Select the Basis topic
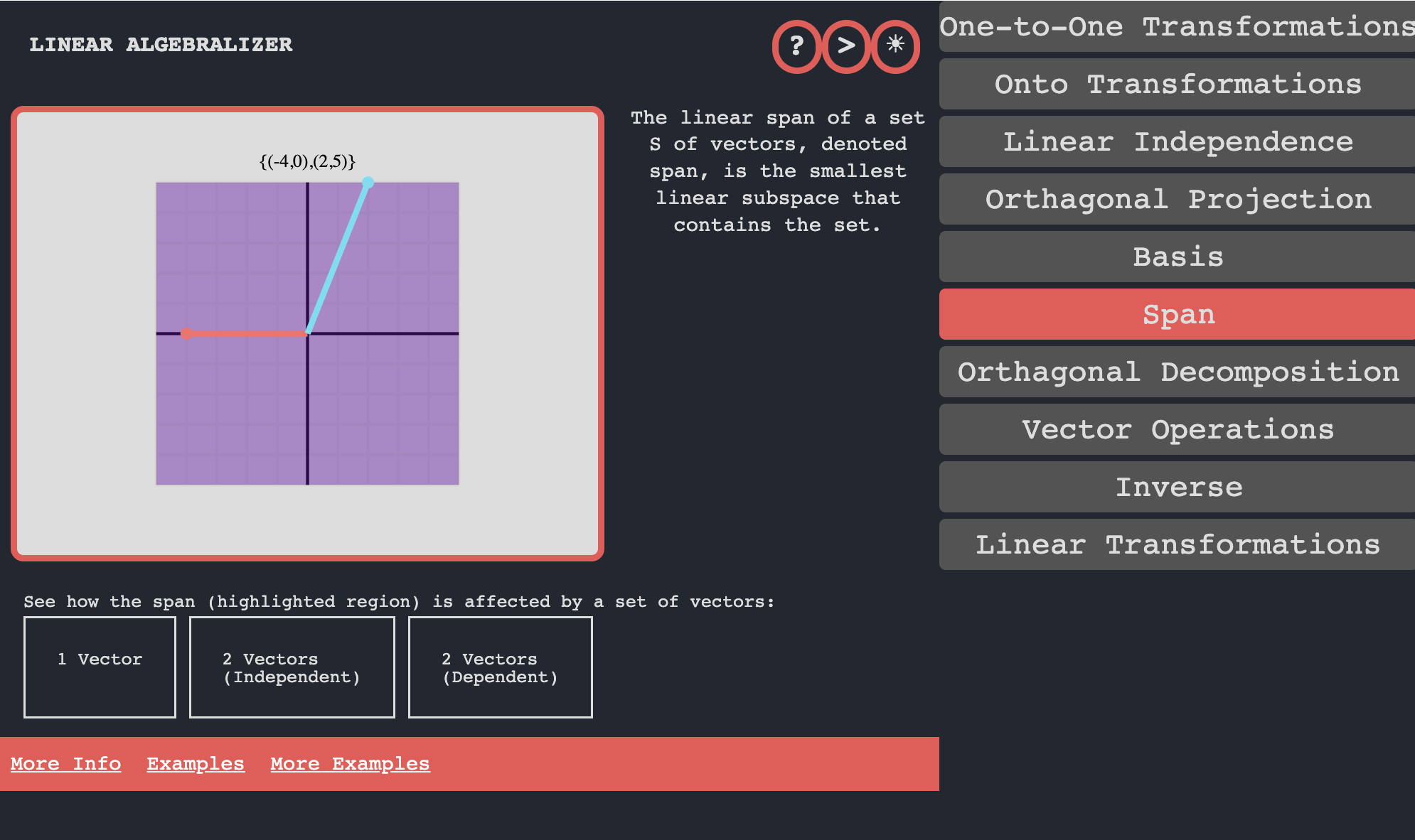Viewport: 1415px width, 840px height. pos(1177,257)
